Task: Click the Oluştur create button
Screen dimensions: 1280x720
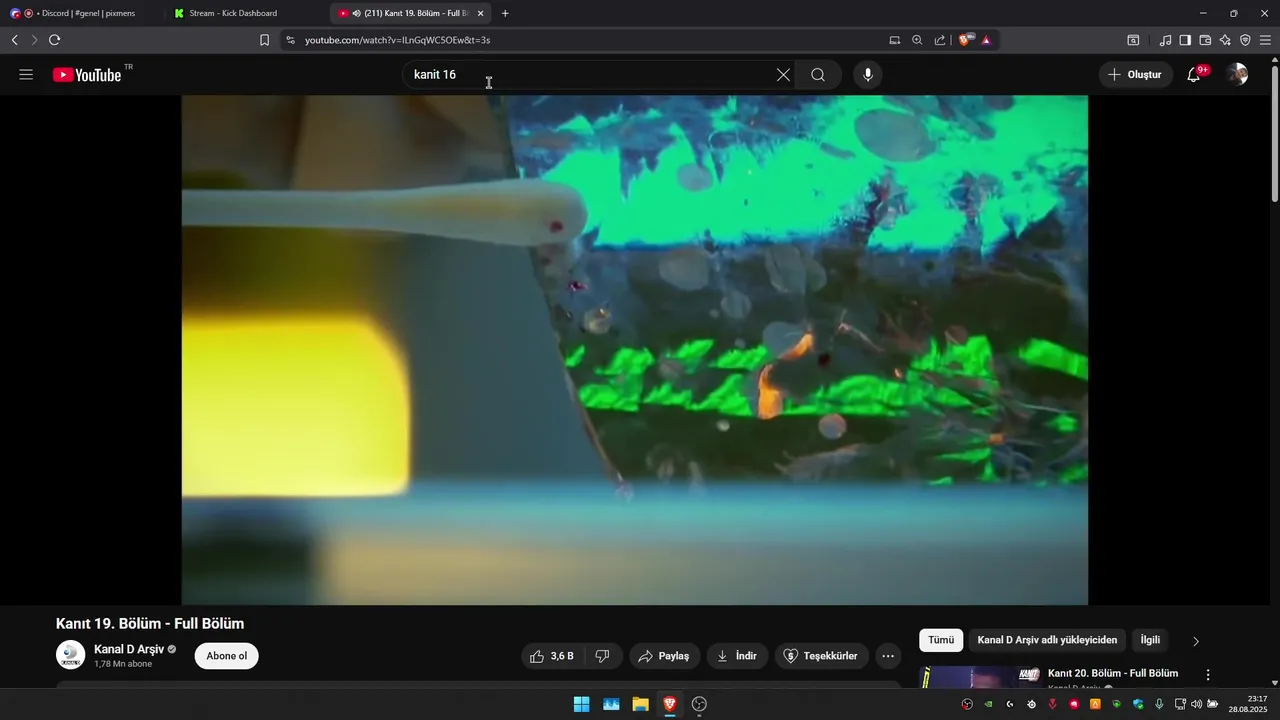Action: (1136, 75)
